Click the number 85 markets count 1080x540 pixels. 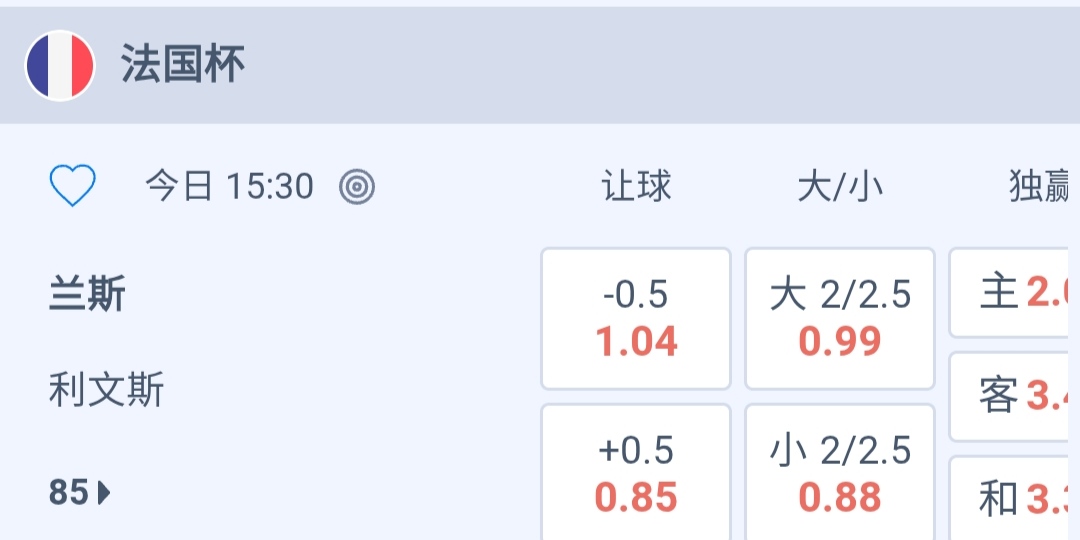coord(69,493)
